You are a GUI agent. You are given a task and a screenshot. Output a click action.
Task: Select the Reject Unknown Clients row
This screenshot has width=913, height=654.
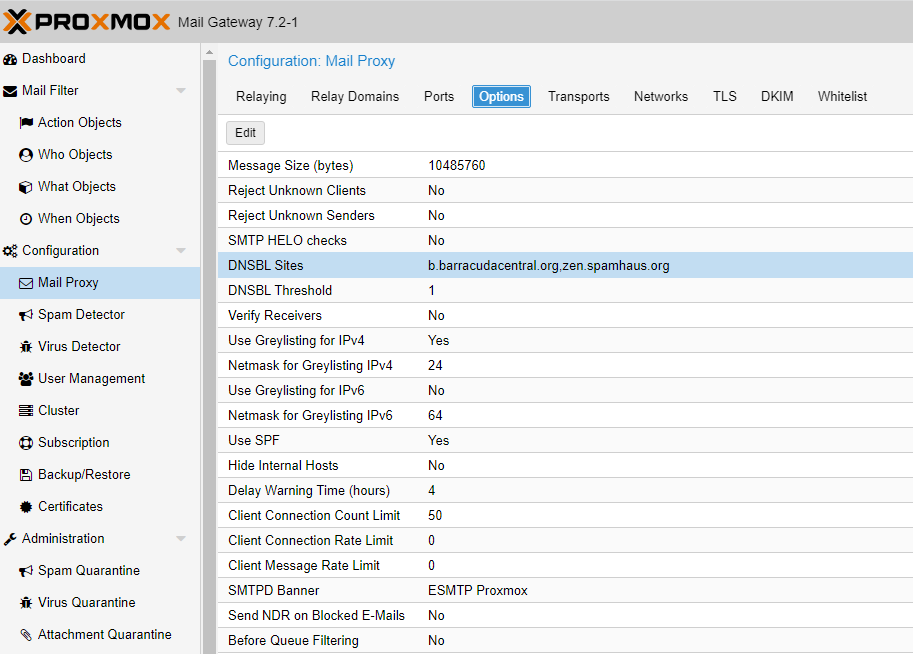[x=565, y=190]
